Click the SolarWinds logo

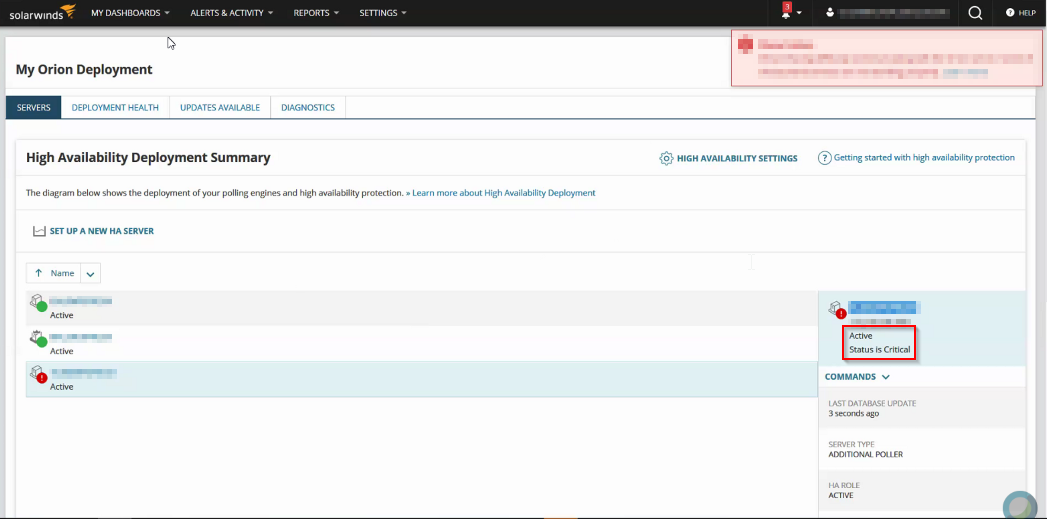coord(43,12)
